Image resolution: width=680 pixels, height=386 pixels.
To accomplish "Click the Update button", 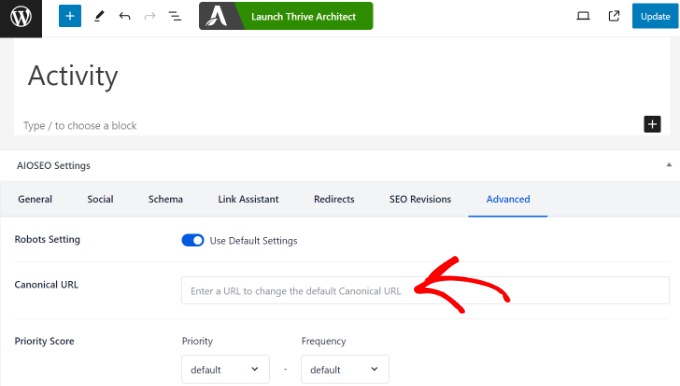I will pos(655,16).
